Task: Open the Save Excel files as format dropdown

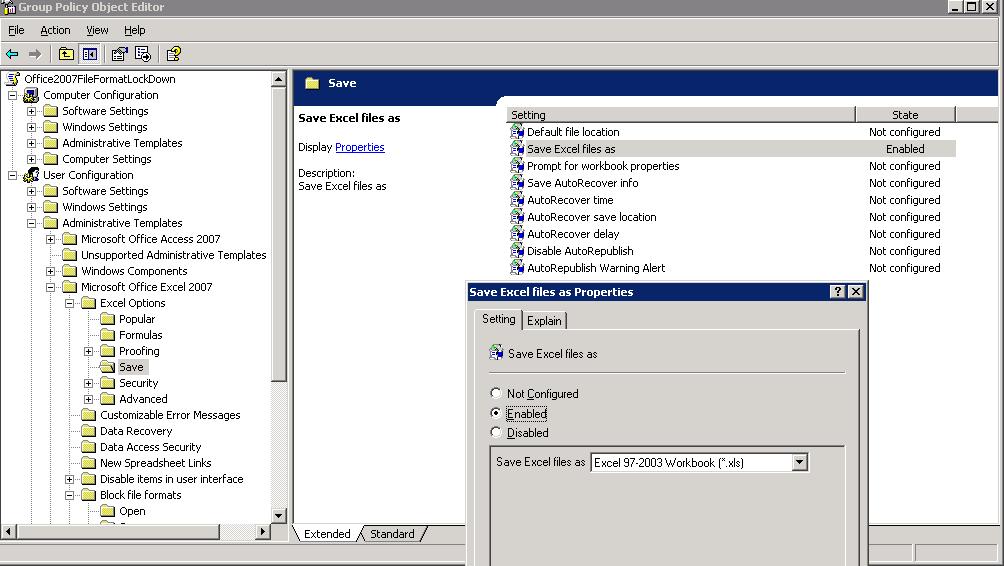Action: 799,462
